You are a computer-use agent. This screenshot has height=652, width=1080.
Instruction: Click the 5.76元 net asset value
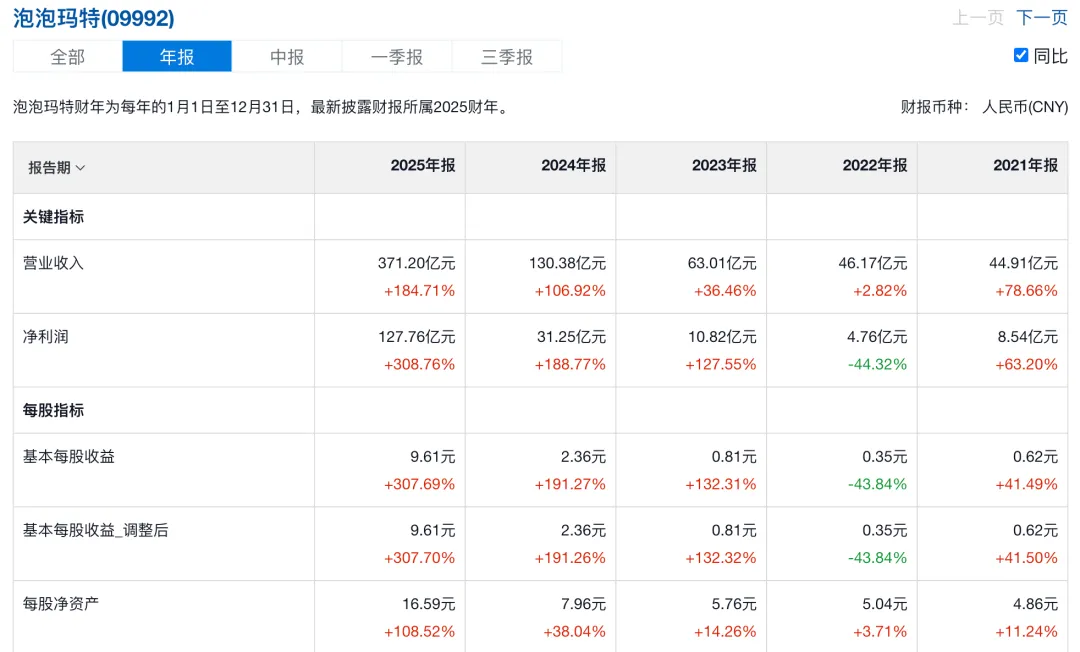734,604
